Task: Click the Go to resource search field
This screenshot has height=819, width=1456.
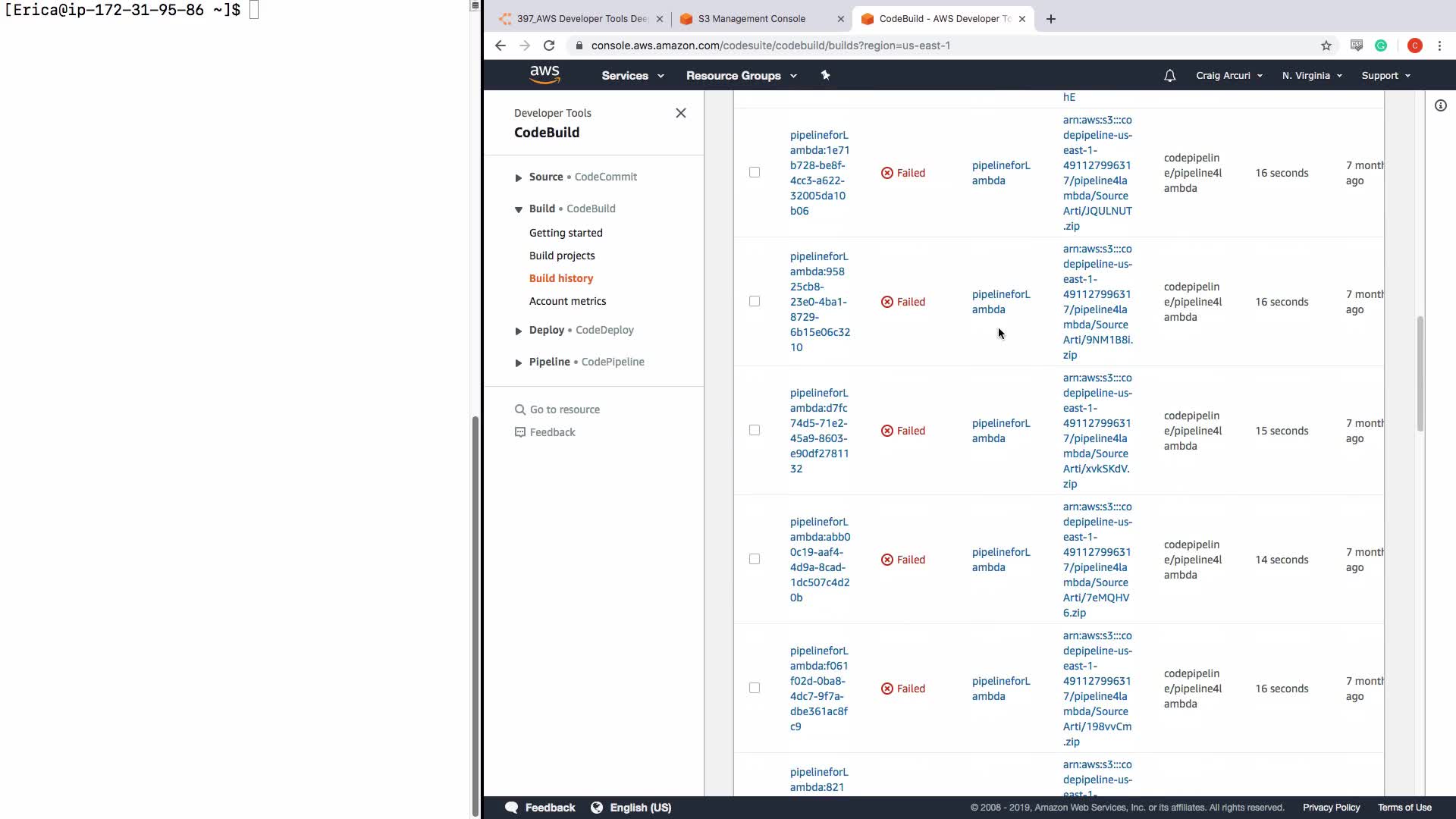Action: click(564, 409)
